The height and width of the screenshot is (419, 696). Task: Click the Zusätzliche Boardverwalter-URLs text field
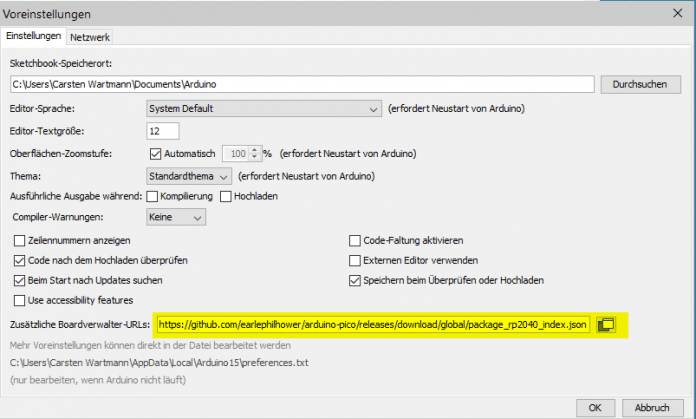pyautogui.click(x=373, y=325)
